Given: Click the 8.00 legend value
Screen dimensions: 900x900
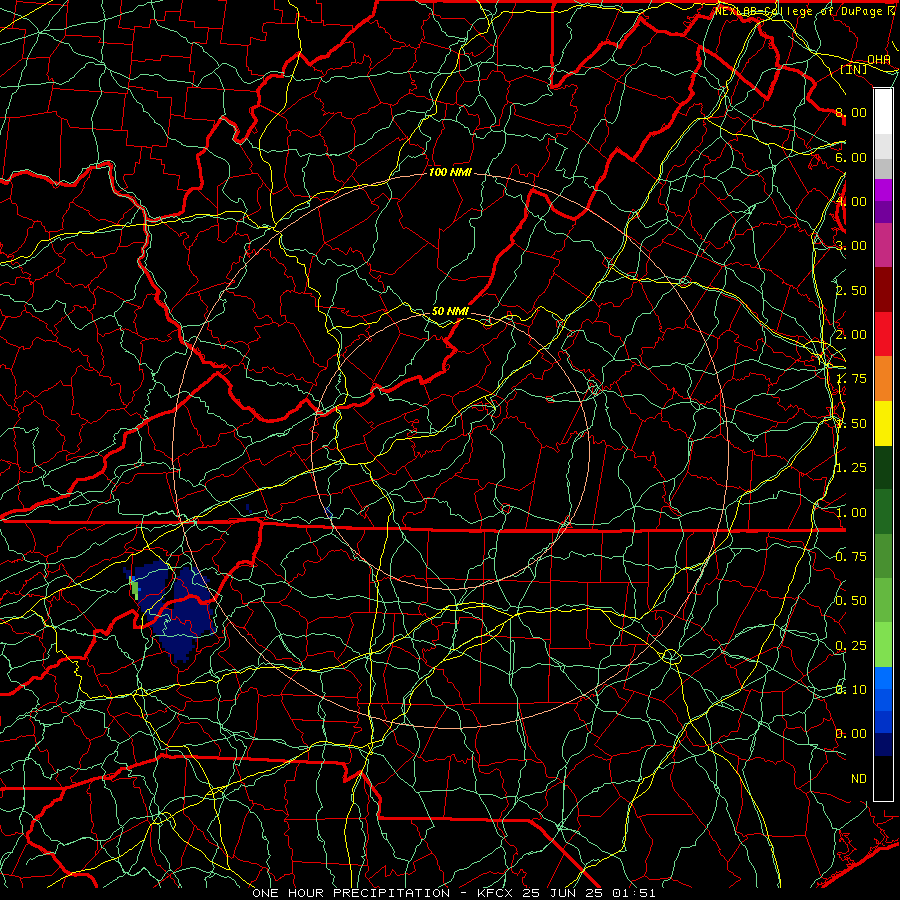Looking at the screenshot, I should click(x=851, y=112).
